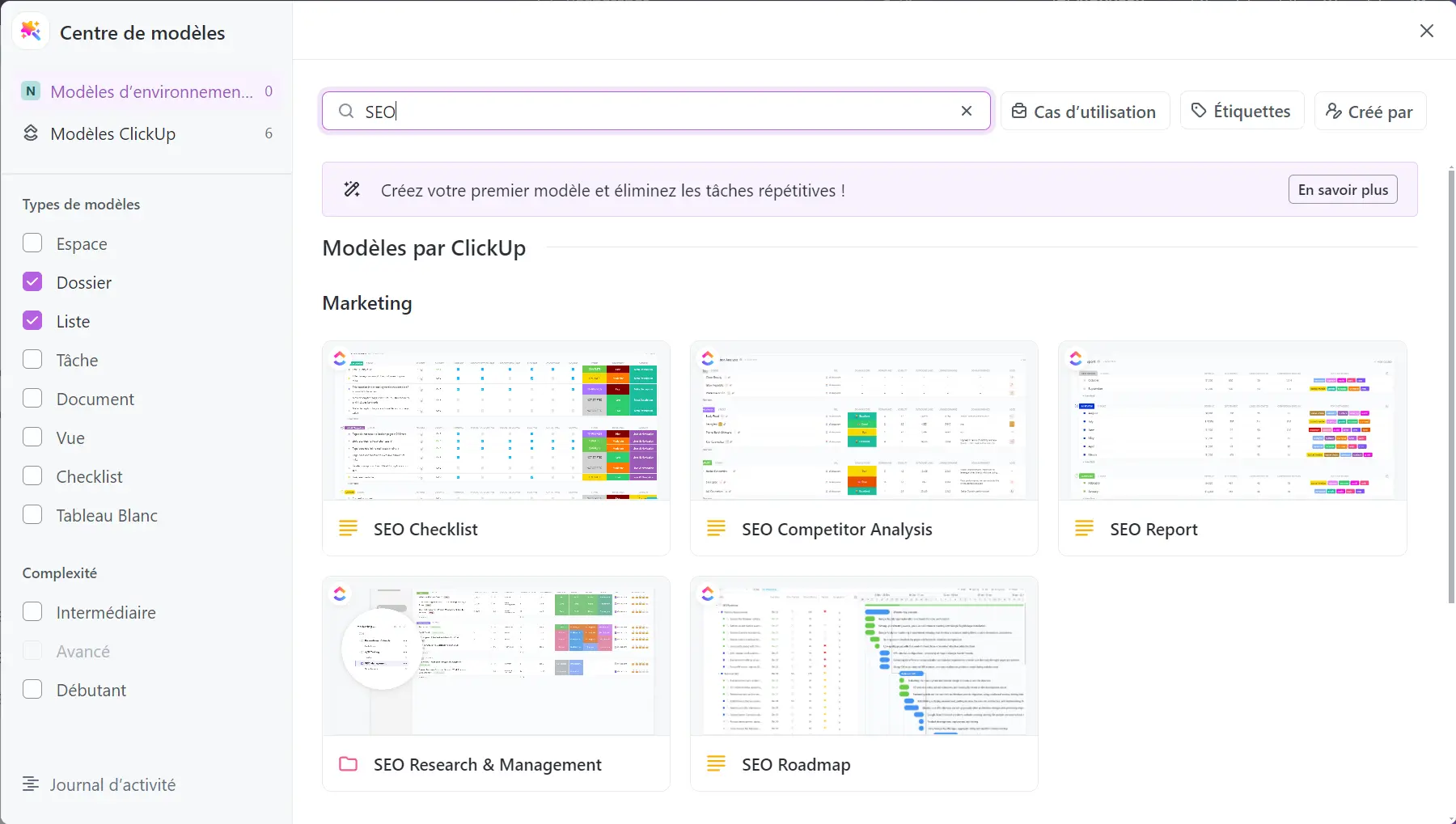Click the list icon beside SEO Competitor Analysis

click(x=716, y=529)
